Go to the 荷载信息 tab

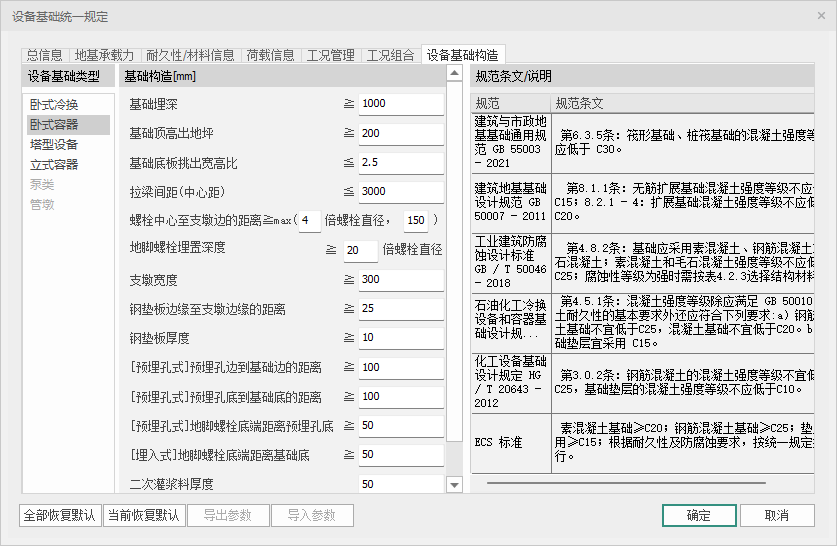270,55
